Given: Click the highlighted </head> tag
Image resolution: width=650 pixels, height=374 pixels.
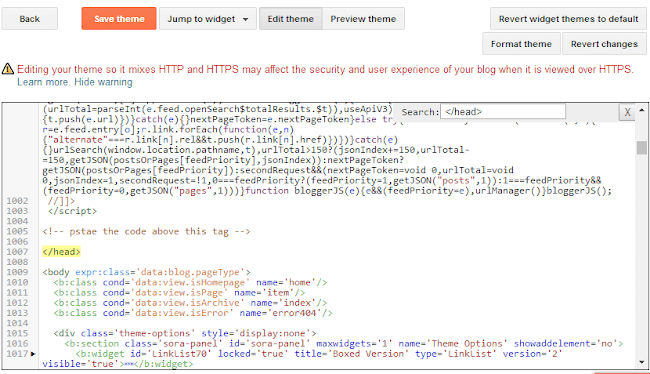Looking at the screenshot, I should [61, 252].
